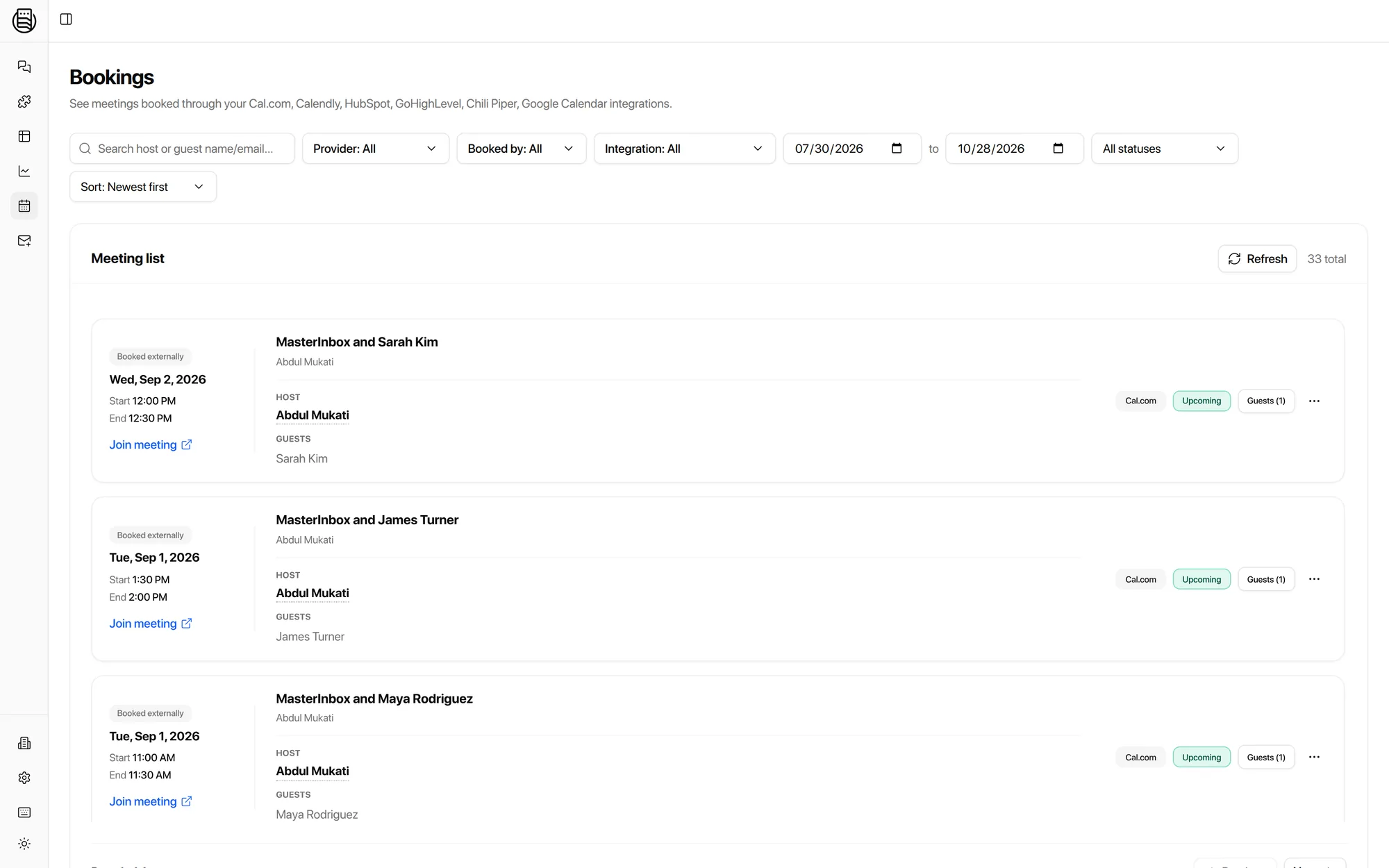Screen dimensions: 1389x868
Task: Click Upcoming status on Maya Rodriguez meeting
Action: tap(1201, 757)
